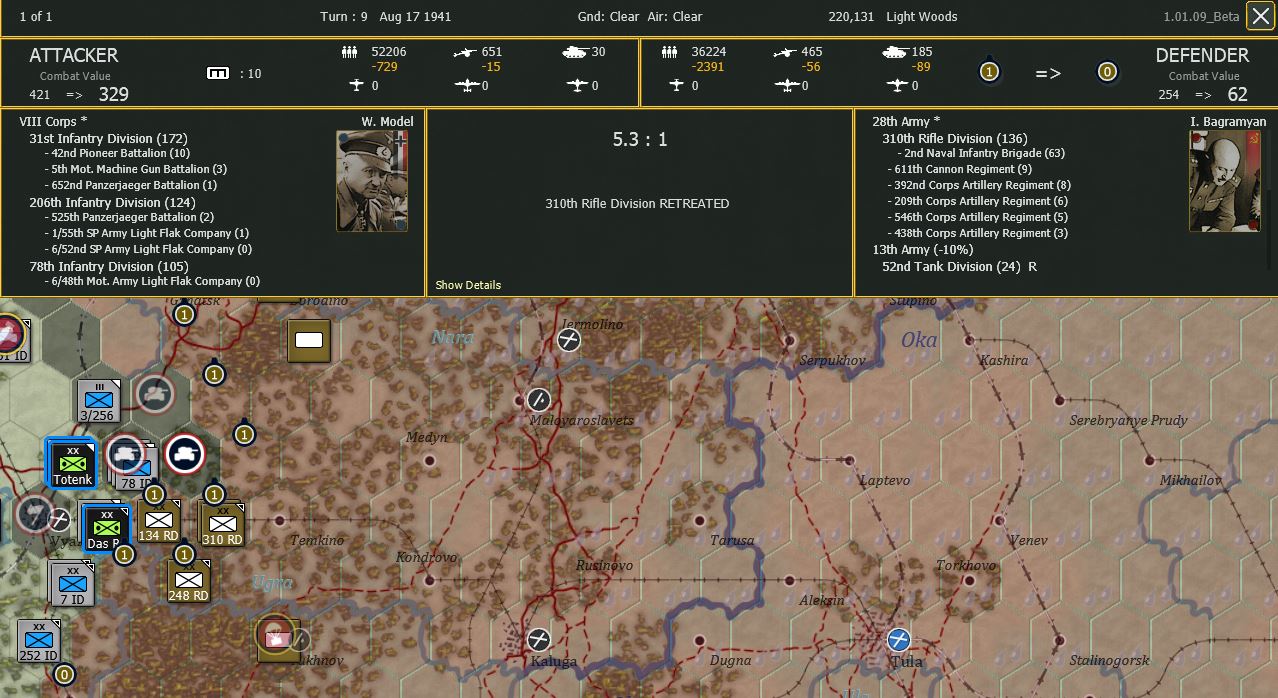Screen dimensions: 1278x698
Task: Select 31st Infantry Division (172) in attacker list
Action: pos(108,138)
